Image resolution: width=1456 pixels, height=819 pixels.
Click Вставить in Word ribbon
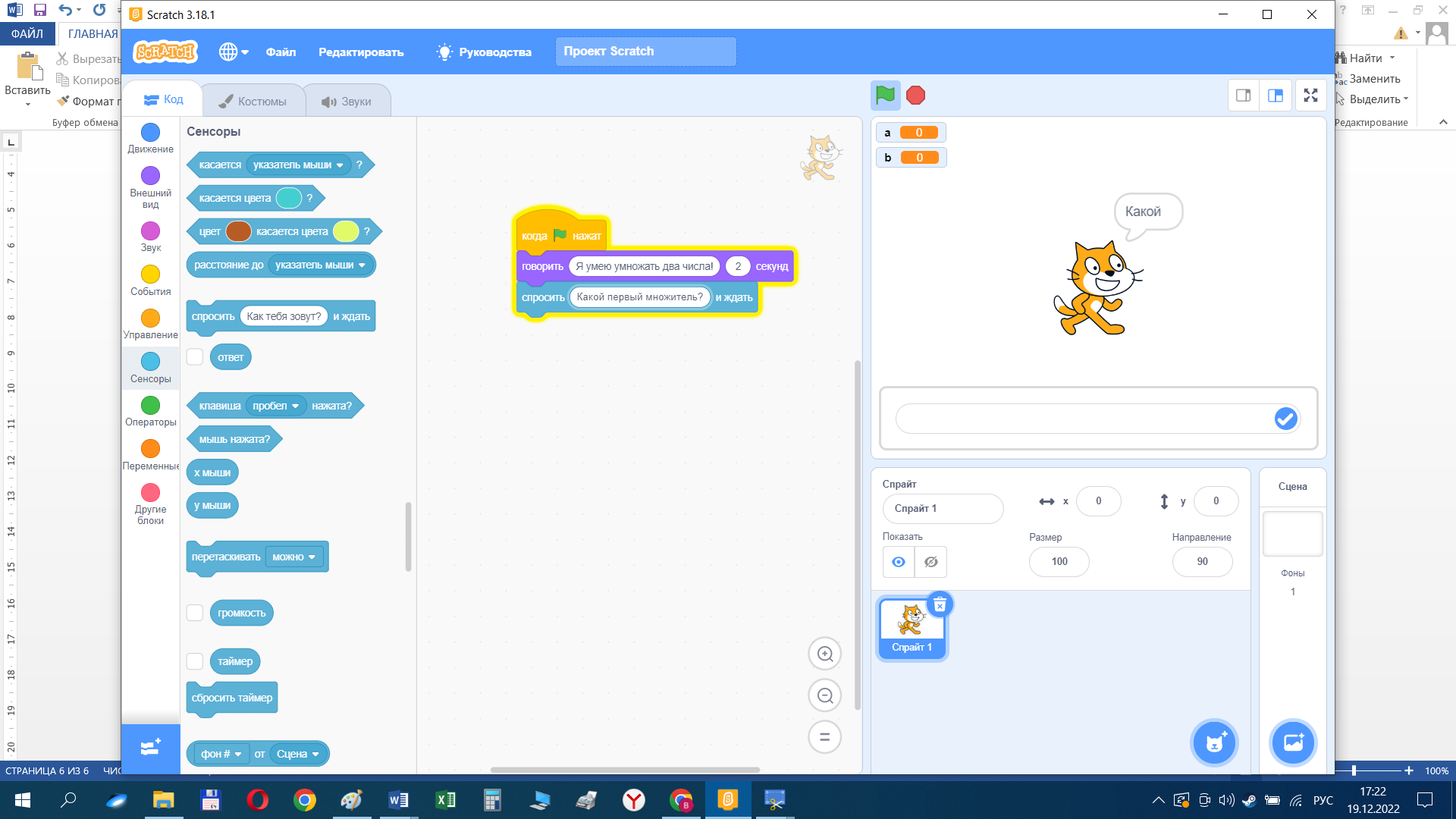27,80
